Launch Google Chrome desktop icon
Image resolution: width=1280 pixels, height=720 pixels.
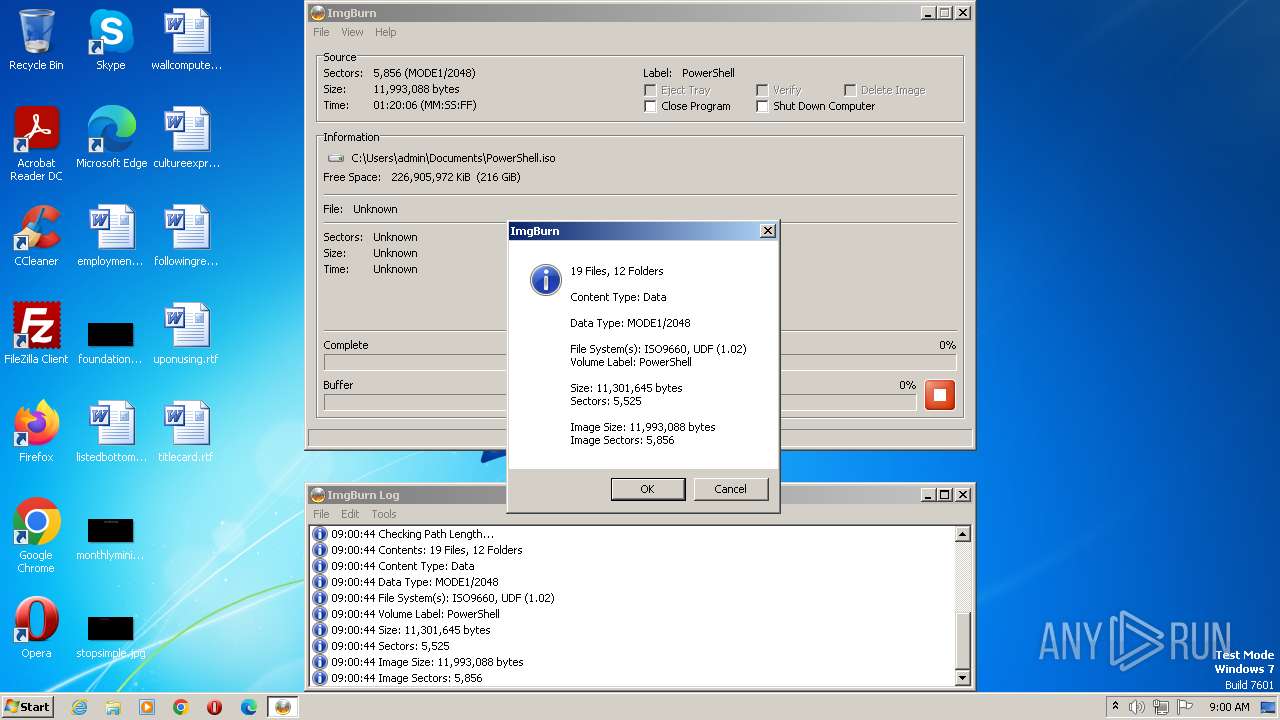(x=36, y=536)
